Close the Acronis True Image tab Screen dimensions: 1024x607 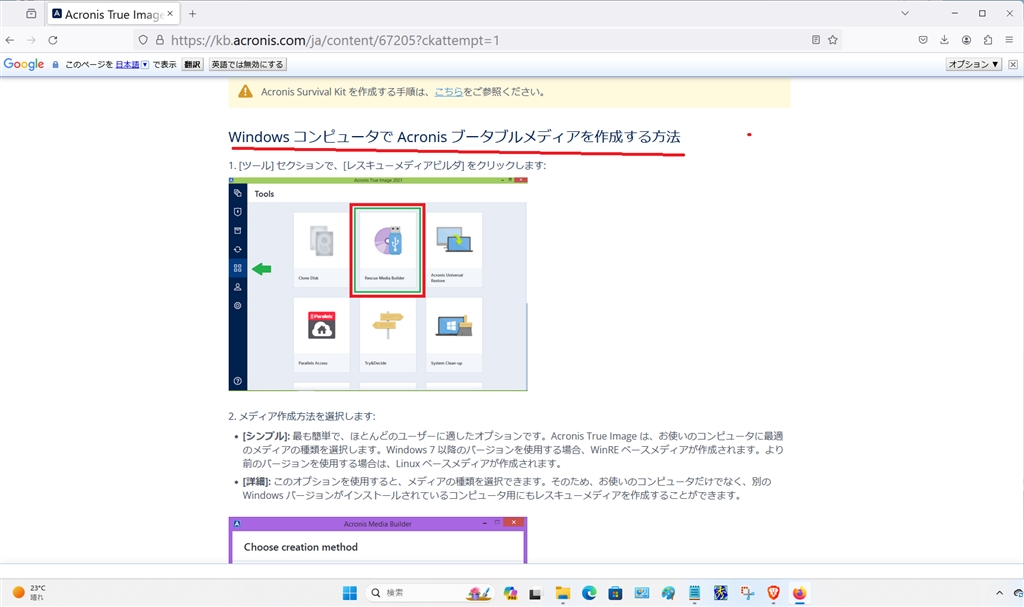coord(170,14)
